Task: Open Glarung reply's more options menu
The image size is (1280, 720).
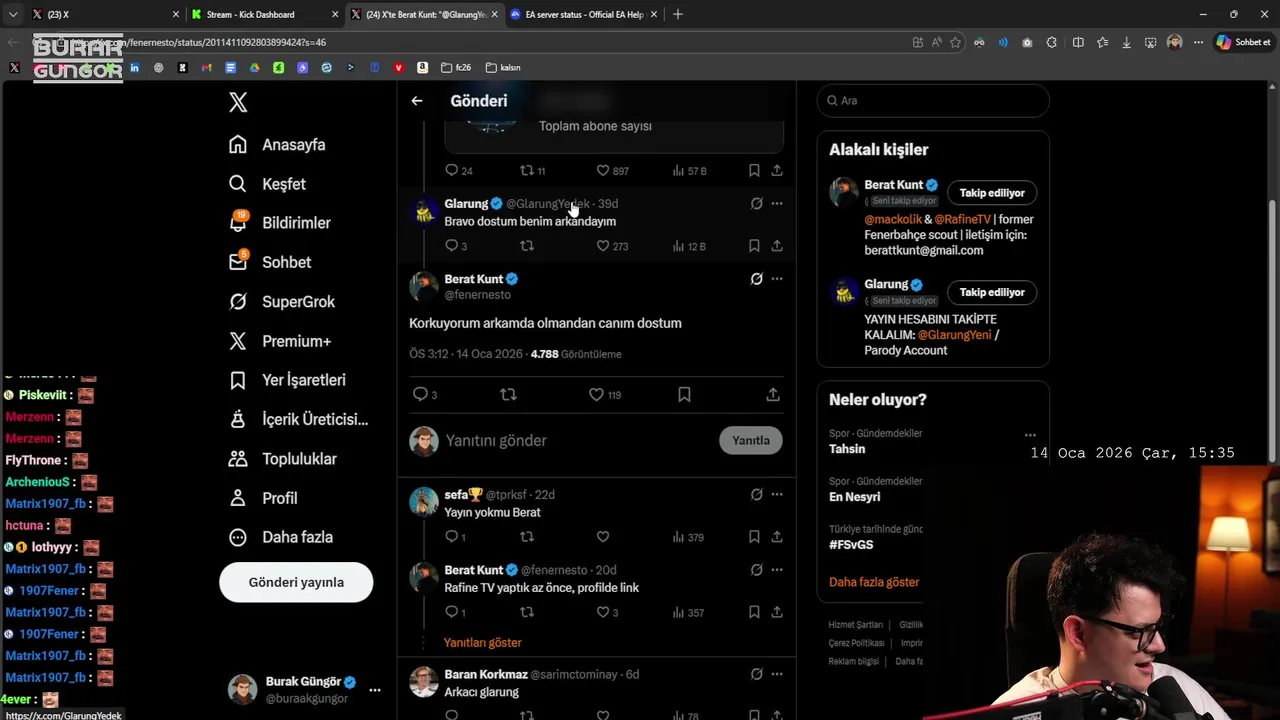Action: click(777, 204)
